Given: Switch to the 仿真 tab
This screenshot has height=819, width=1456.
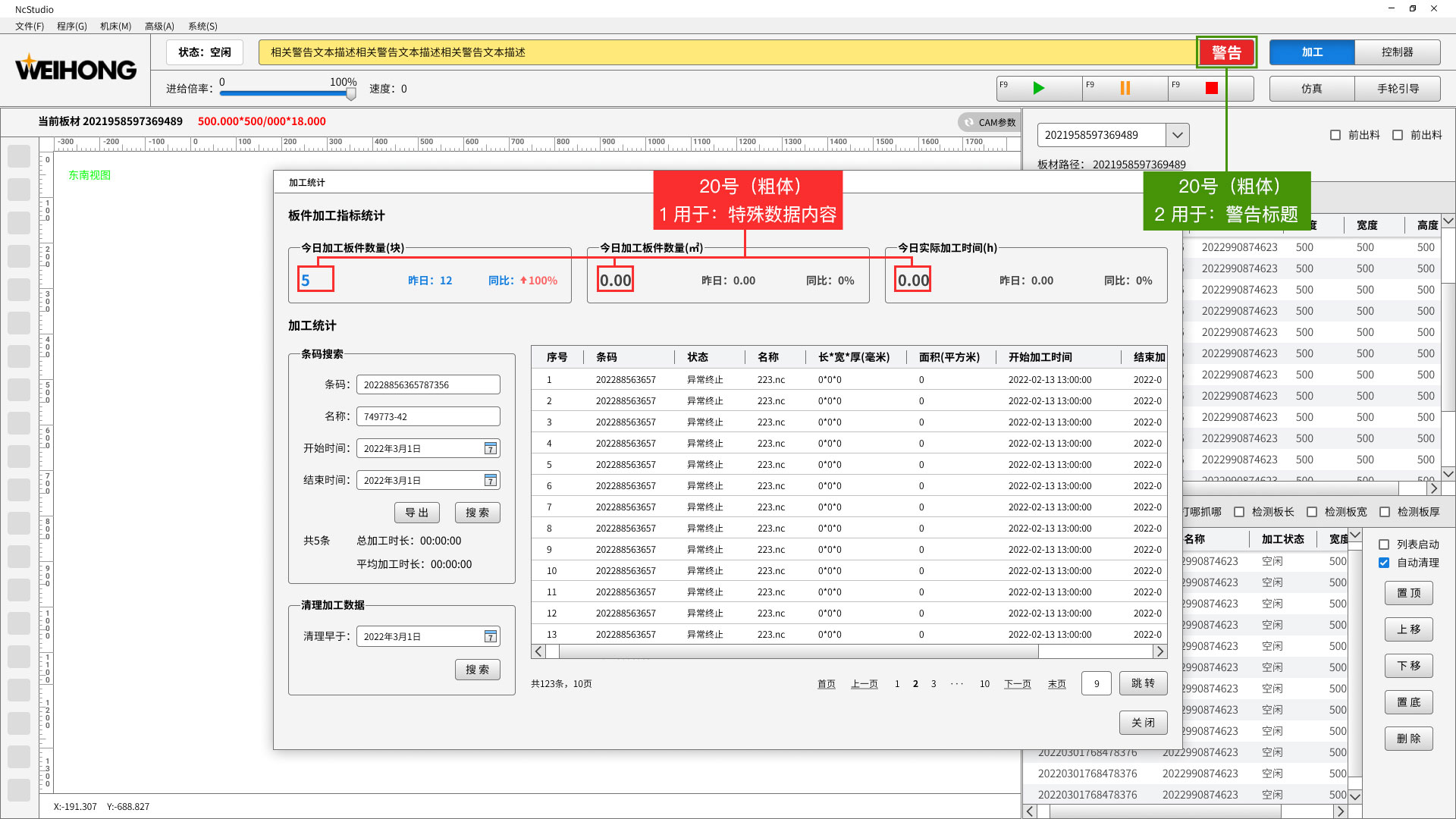Looking at the screenshot, I should click(x=1312, y=89).
